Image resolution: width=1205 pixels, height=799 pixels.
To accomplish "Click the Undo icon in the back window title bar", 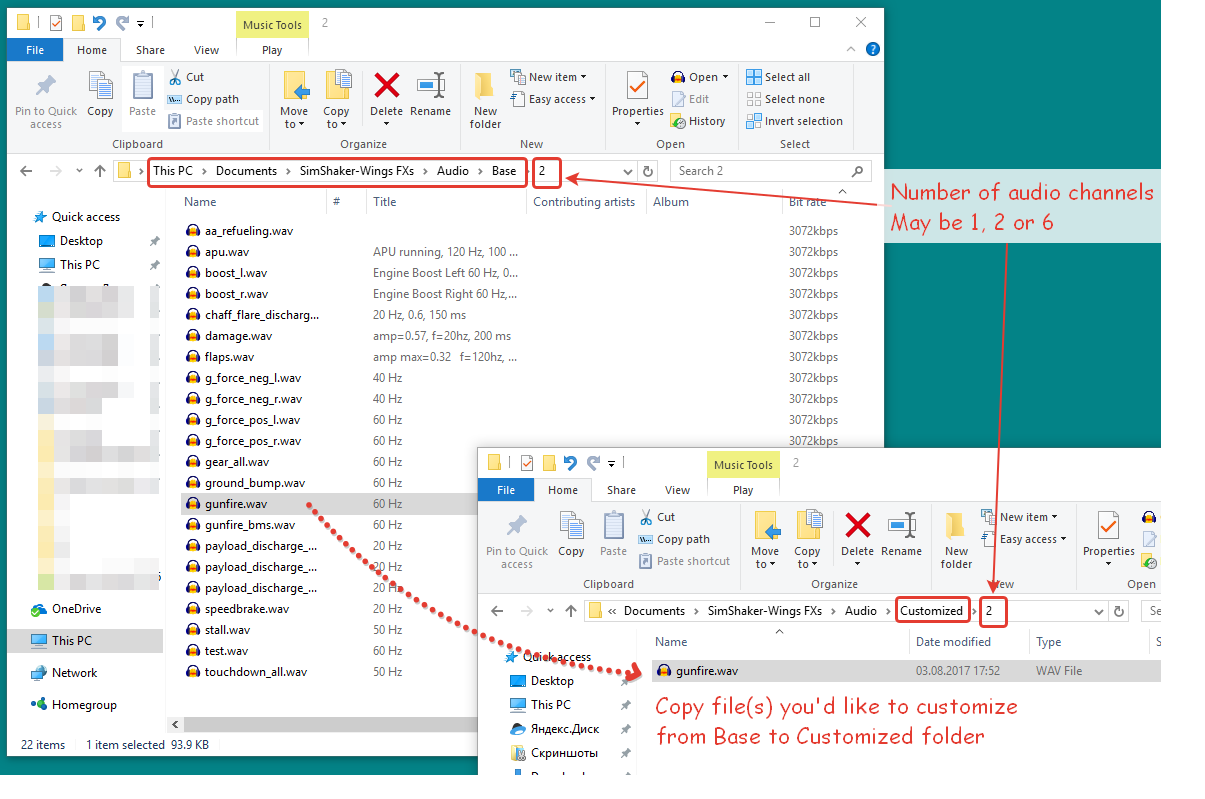I will pyautogui.click(x=99, y=22).
